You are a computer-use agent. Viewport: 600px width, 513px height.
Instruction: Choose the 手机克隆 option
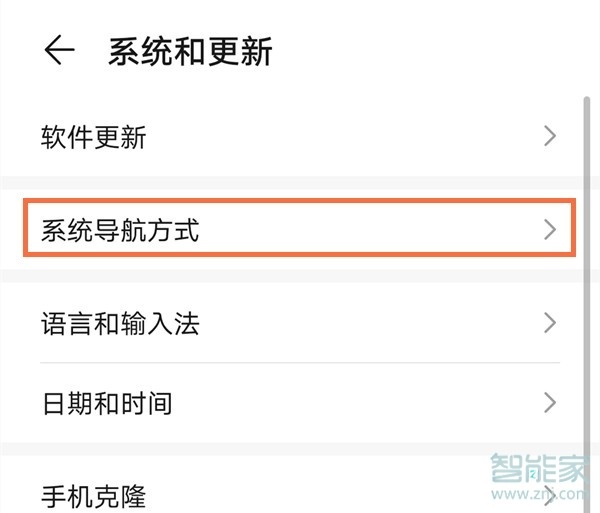coord(93,496)
